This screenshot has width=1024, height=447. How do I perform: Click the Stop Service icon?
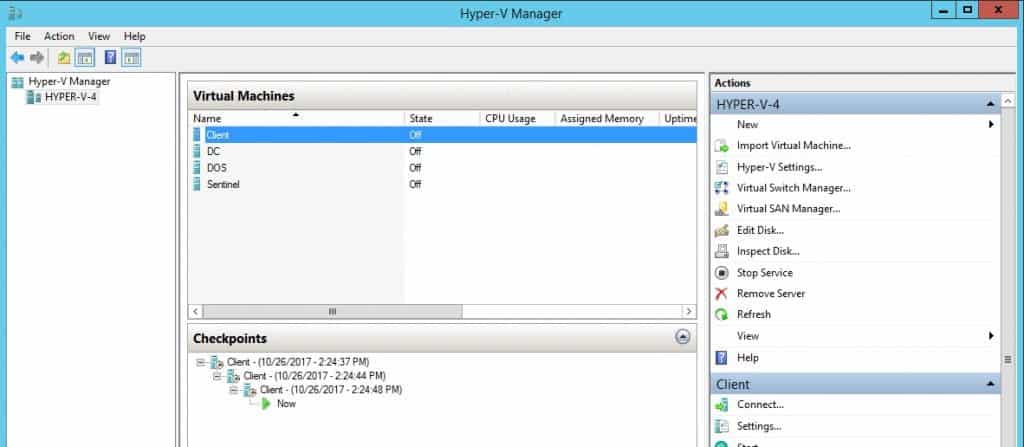coord(722,273)
